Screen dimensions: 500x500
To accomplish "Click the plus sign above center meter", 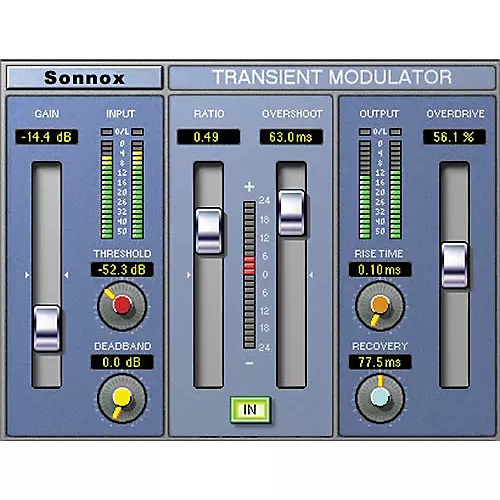I will coord(249,187).
